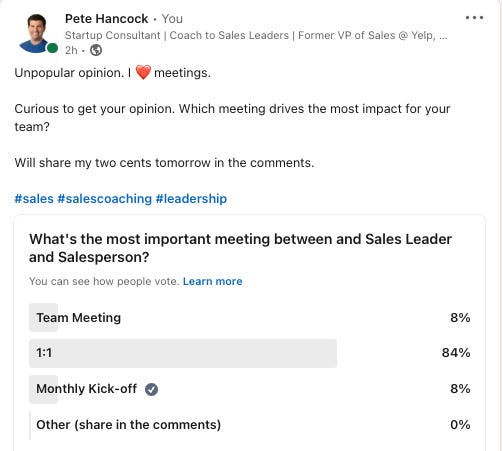502x451 pixels.
Task: Click the 84% result for 1:1
Action: click(456, 353)
